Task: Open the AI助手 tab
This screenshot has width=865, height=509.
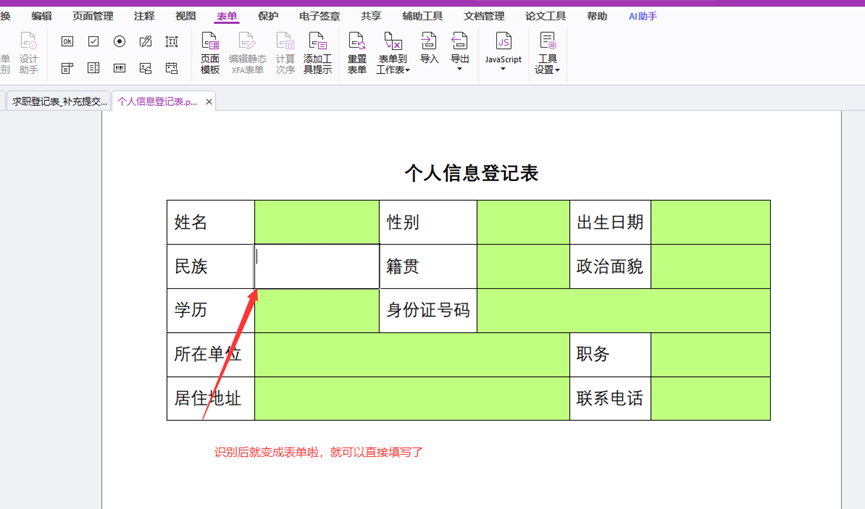Action: [x=643, y=16]
